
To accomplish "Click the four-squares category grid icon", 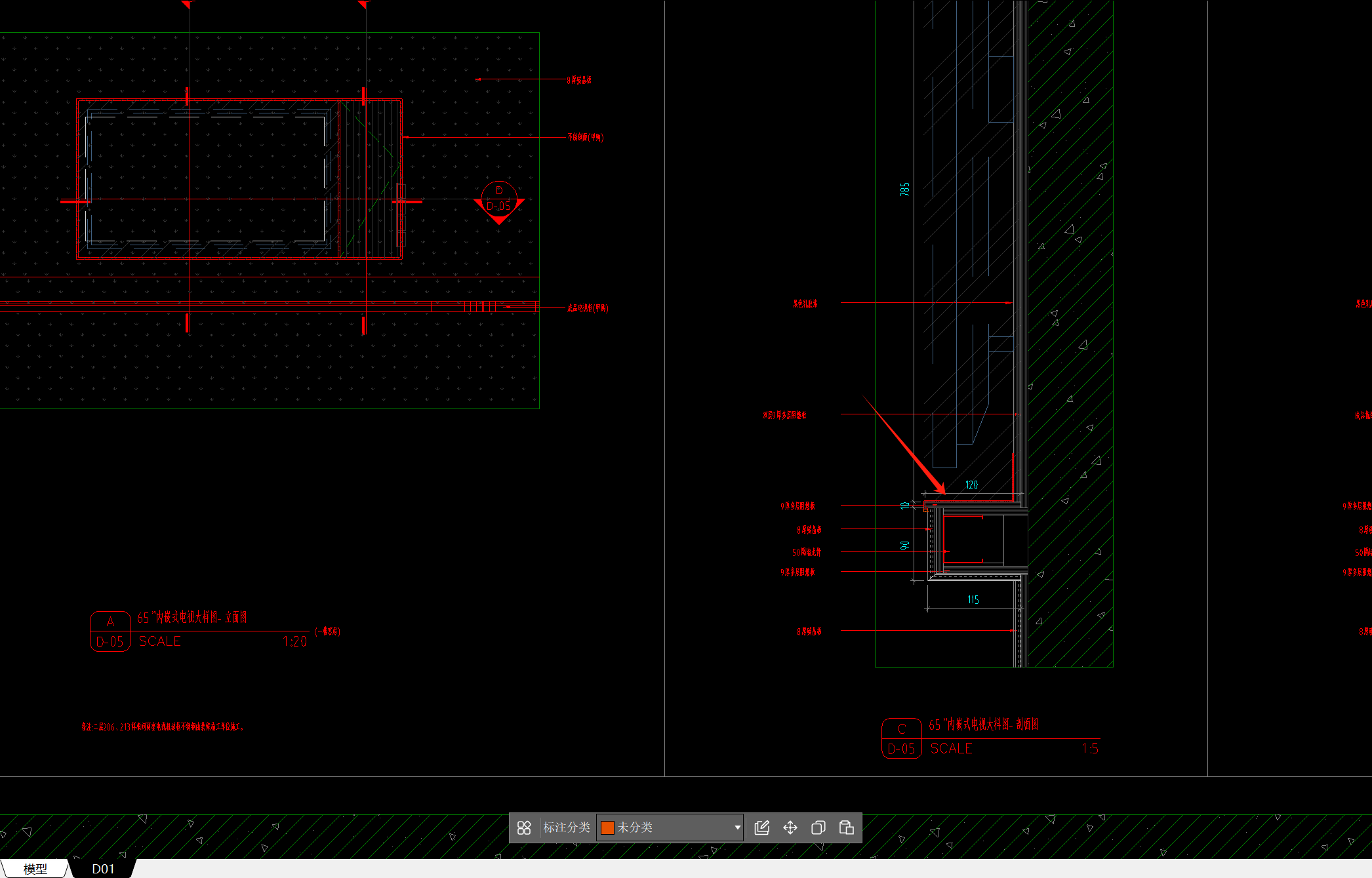I will 524,828.
